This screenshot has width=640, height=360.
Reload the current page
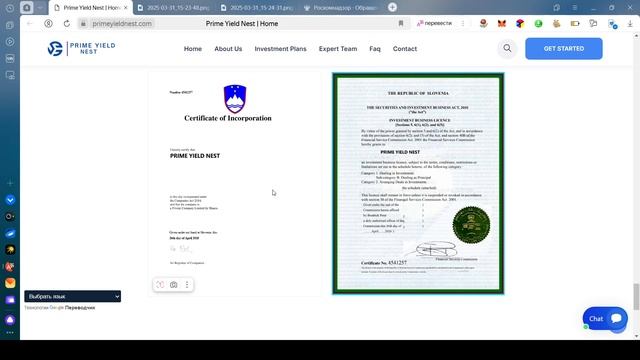coord(67,24)
